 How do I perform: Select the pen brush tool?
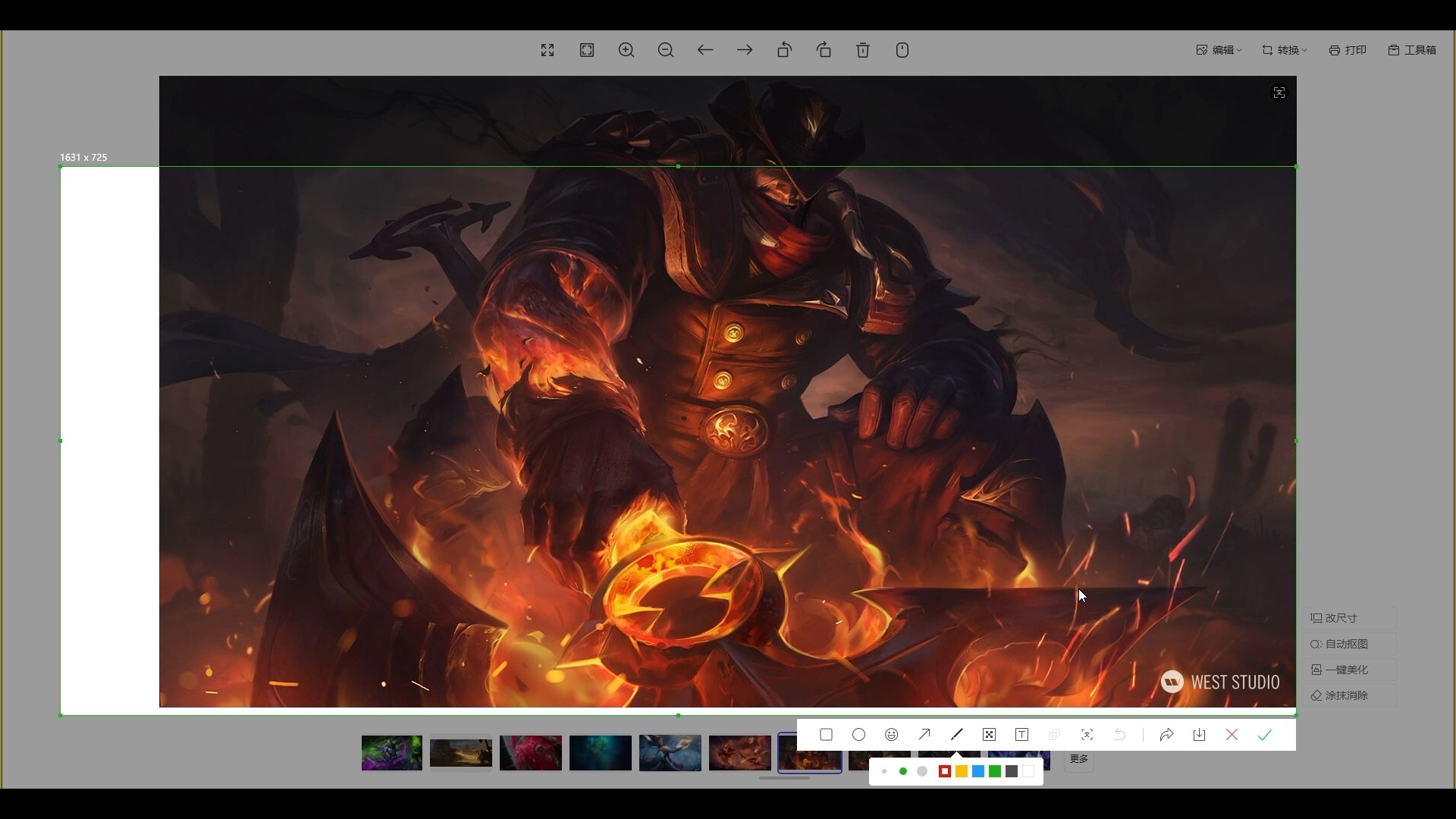tap(957, 735)
